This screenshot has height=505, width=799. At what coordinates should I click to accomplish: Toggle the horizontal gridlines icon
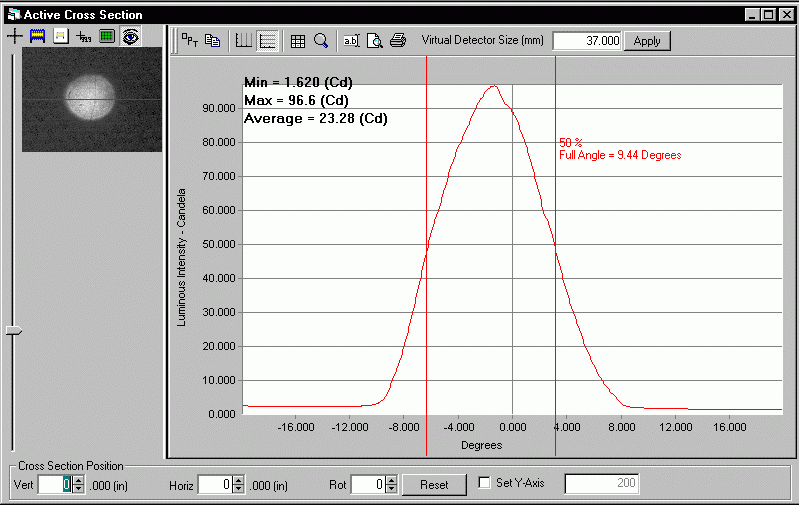point(268,41)
